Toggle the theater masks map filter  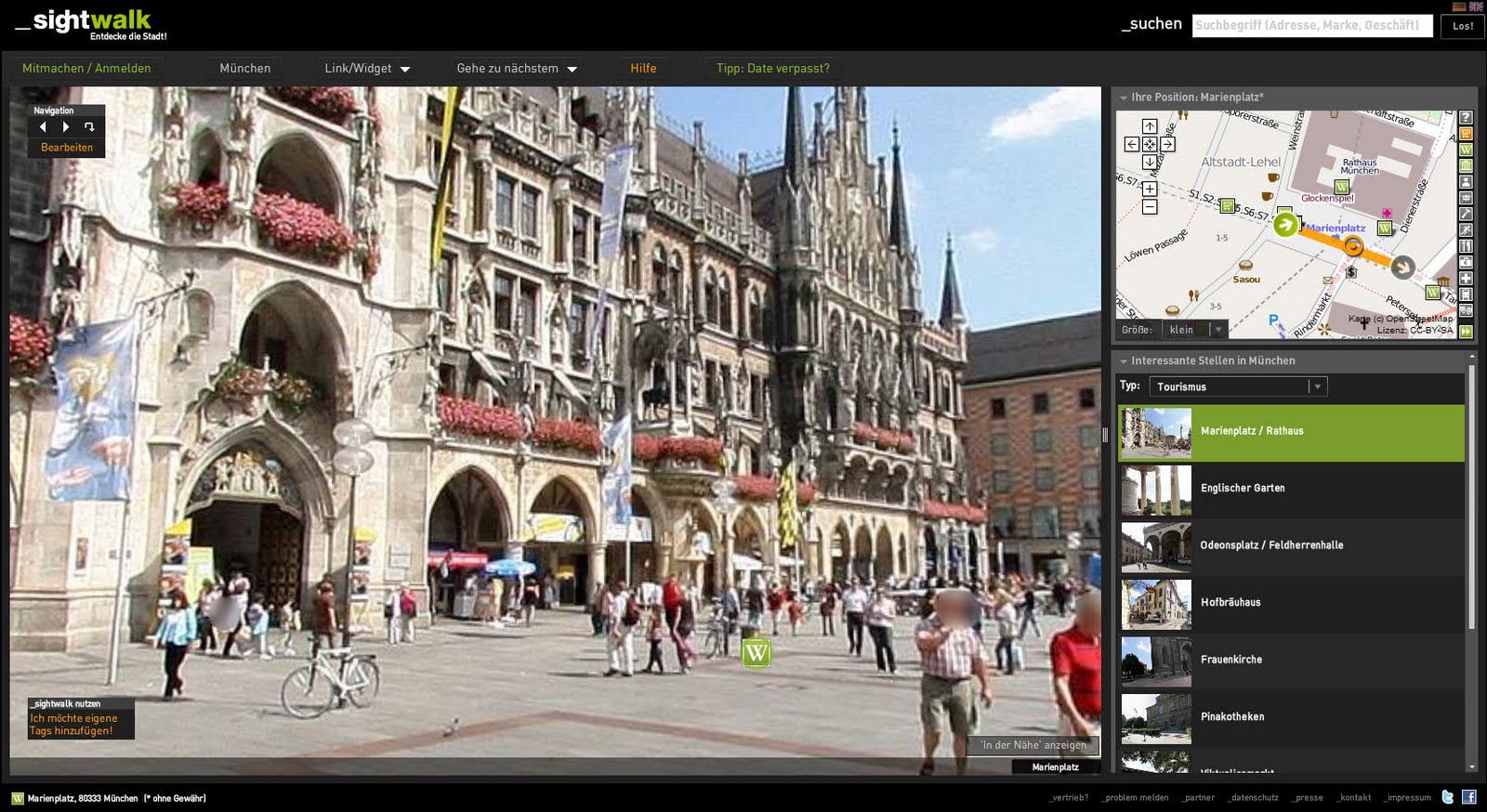point(1466,310)
